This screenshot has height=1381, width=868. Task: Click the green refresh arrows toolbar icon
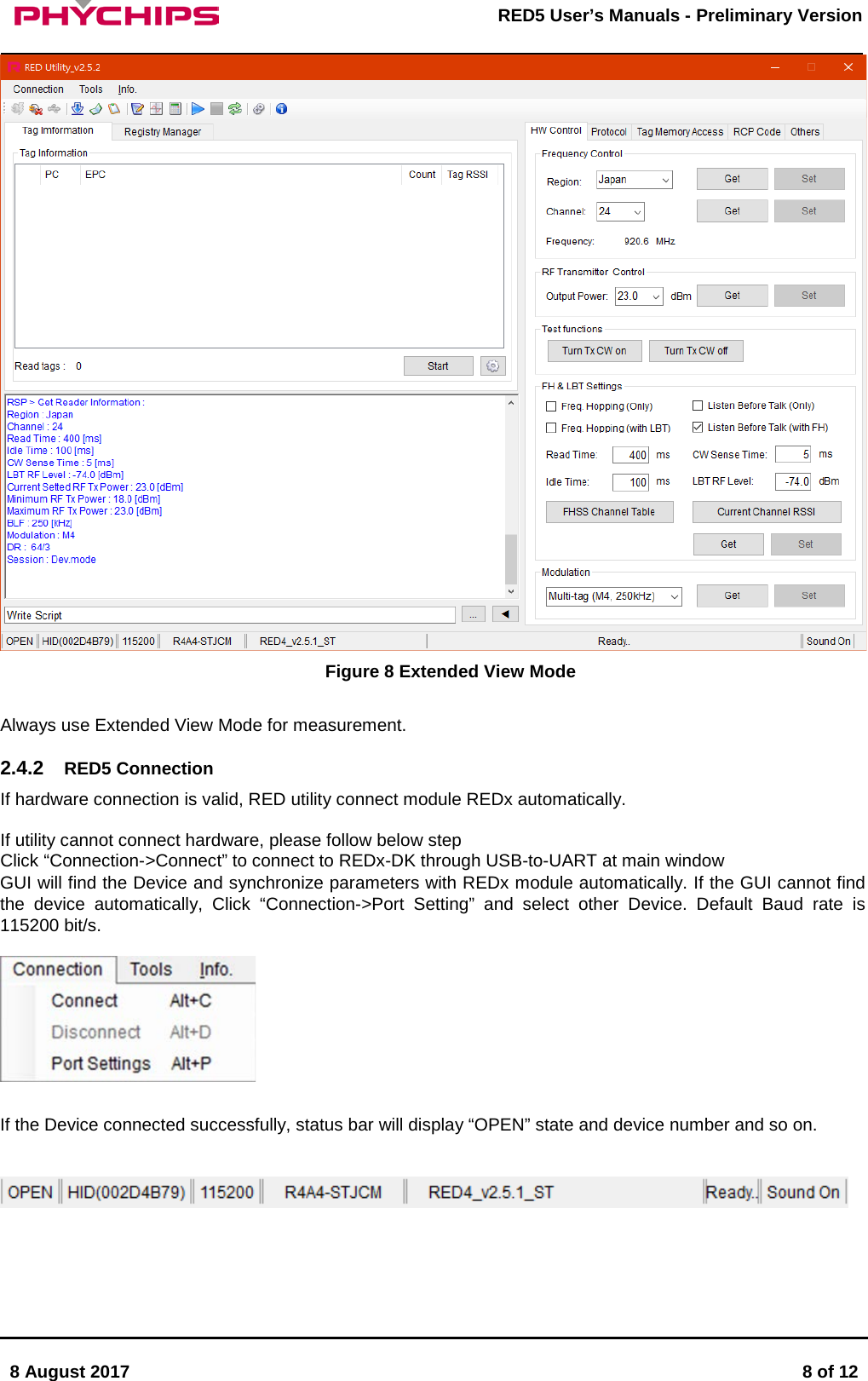pyautogui.click(x=235, y=108)
